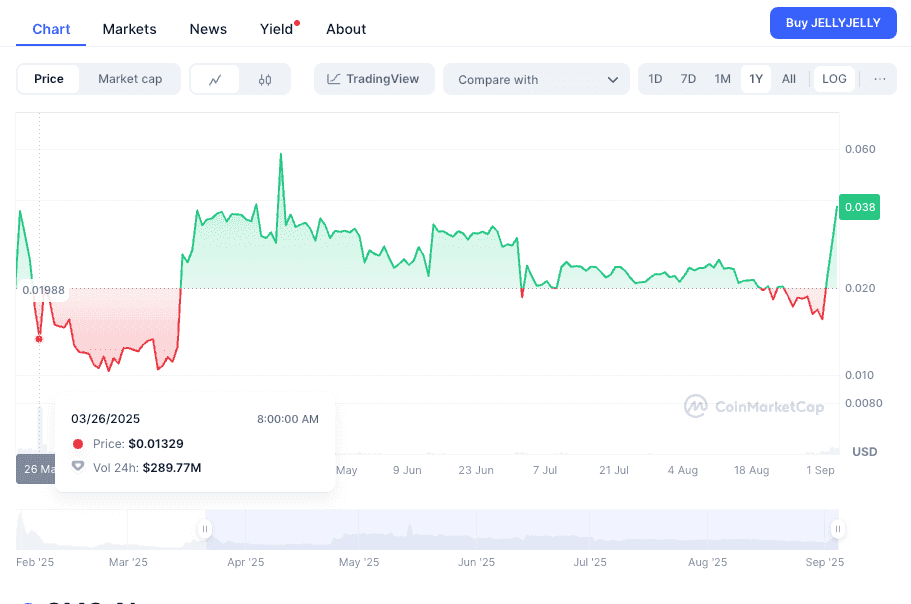Viewport: 911px width, 604px height.
Task: Click the right range slider handle
Action: [837, 529]
